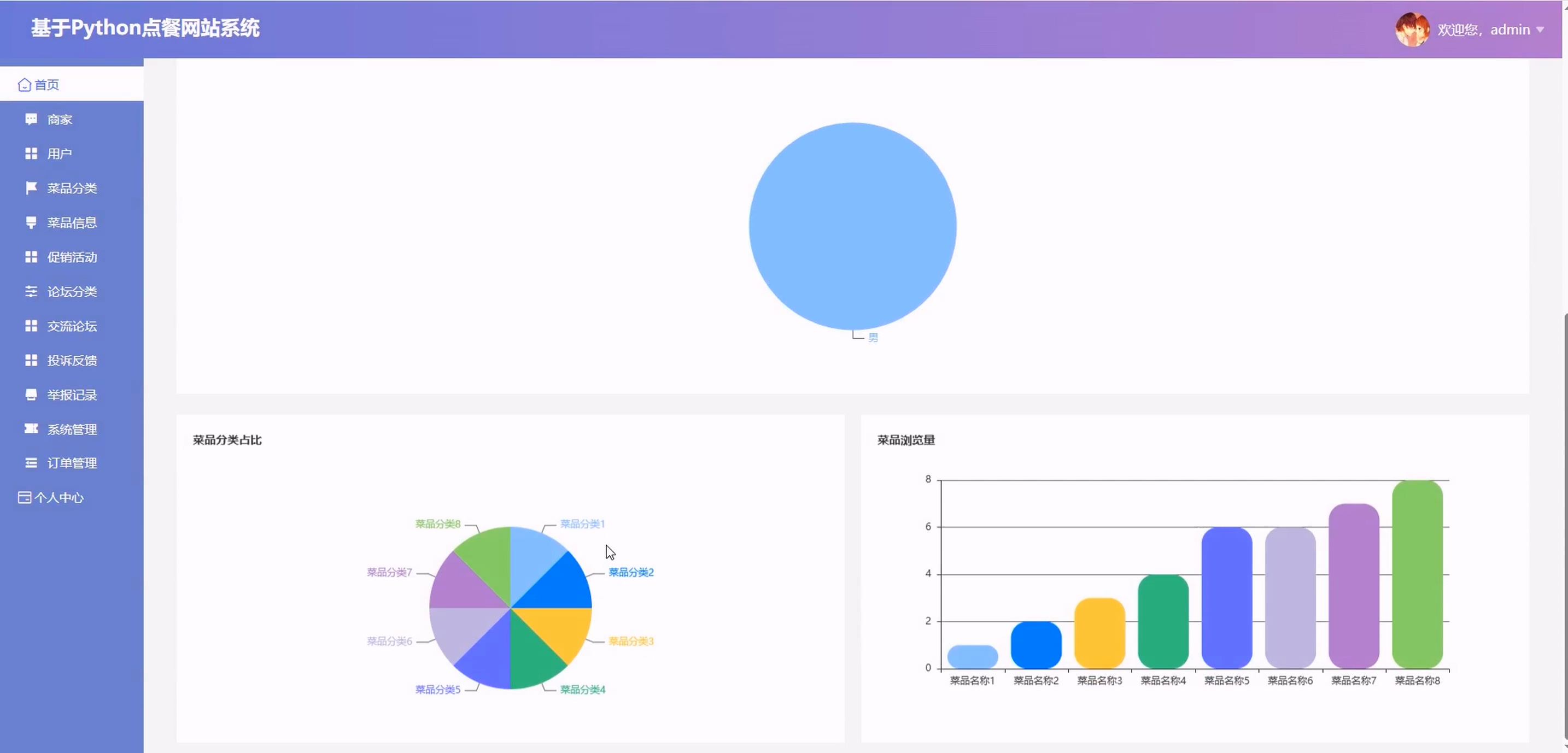Click the chat bubble icon next to 商家
Viewport: 1568px width, 753px height.
coord(31,119)
